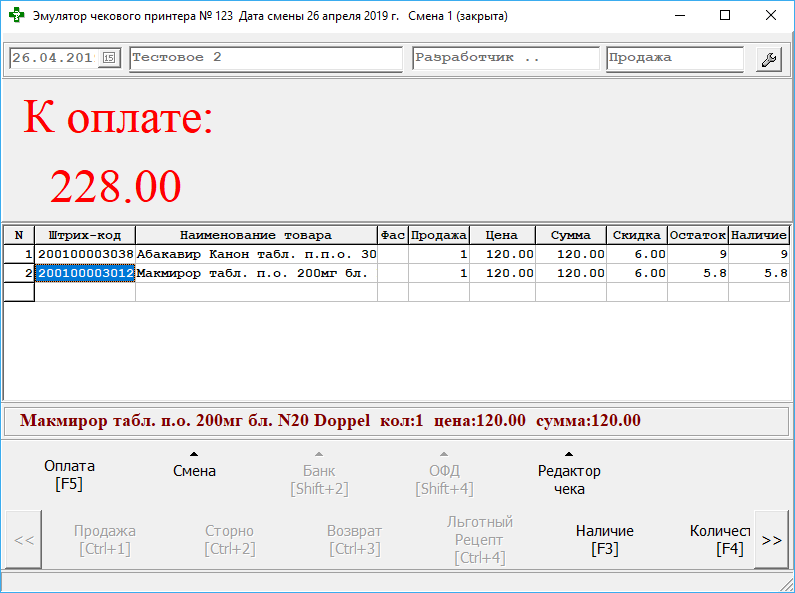Select the Льготный Рецепт mode

tap(479, 540)
